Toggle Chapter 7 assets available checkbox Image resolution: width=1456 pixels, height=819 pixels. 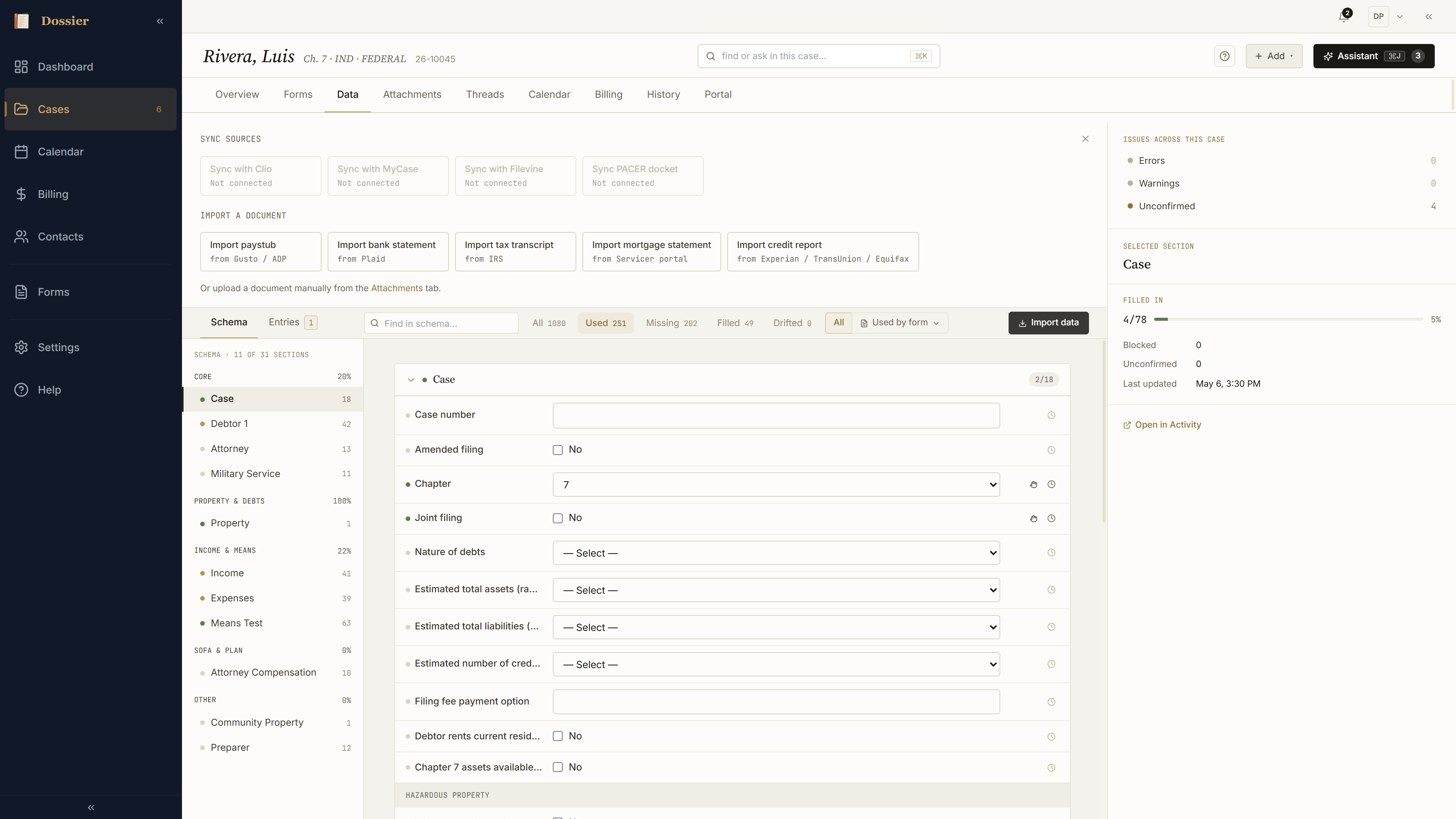[558, 767]
